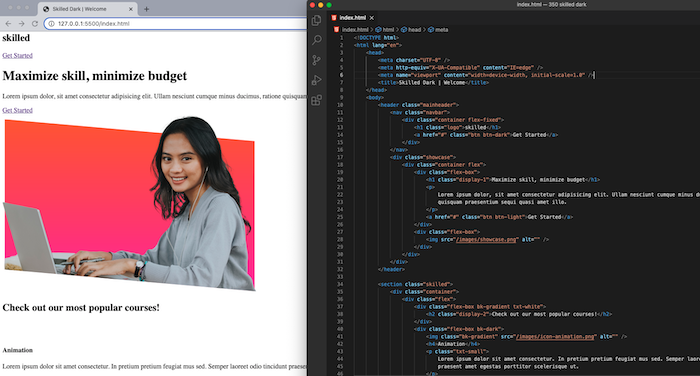Open the Run and Debug view

point(317,80)
